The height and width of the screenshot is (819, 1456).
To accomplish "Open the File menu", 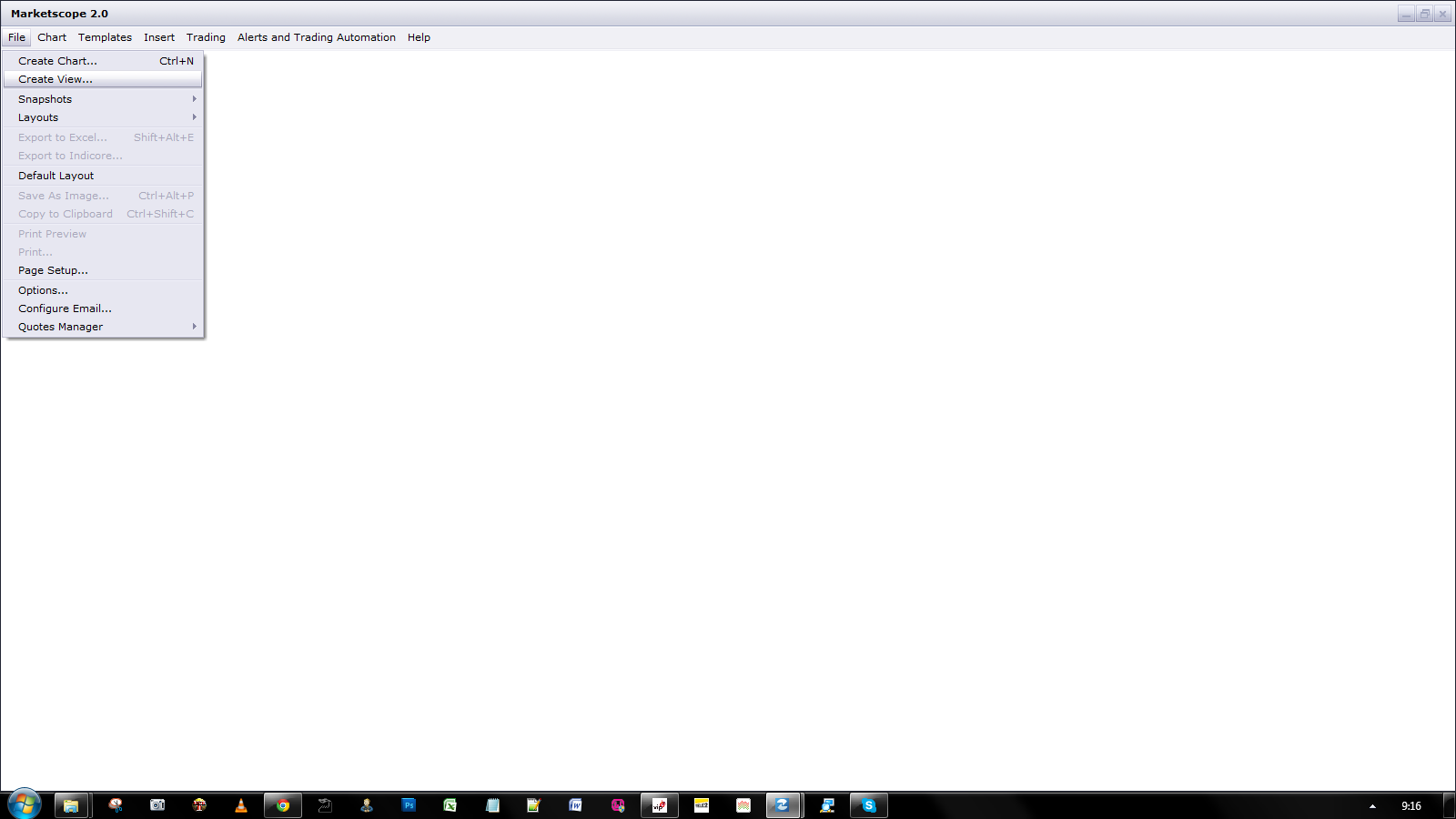I will 16,37.
